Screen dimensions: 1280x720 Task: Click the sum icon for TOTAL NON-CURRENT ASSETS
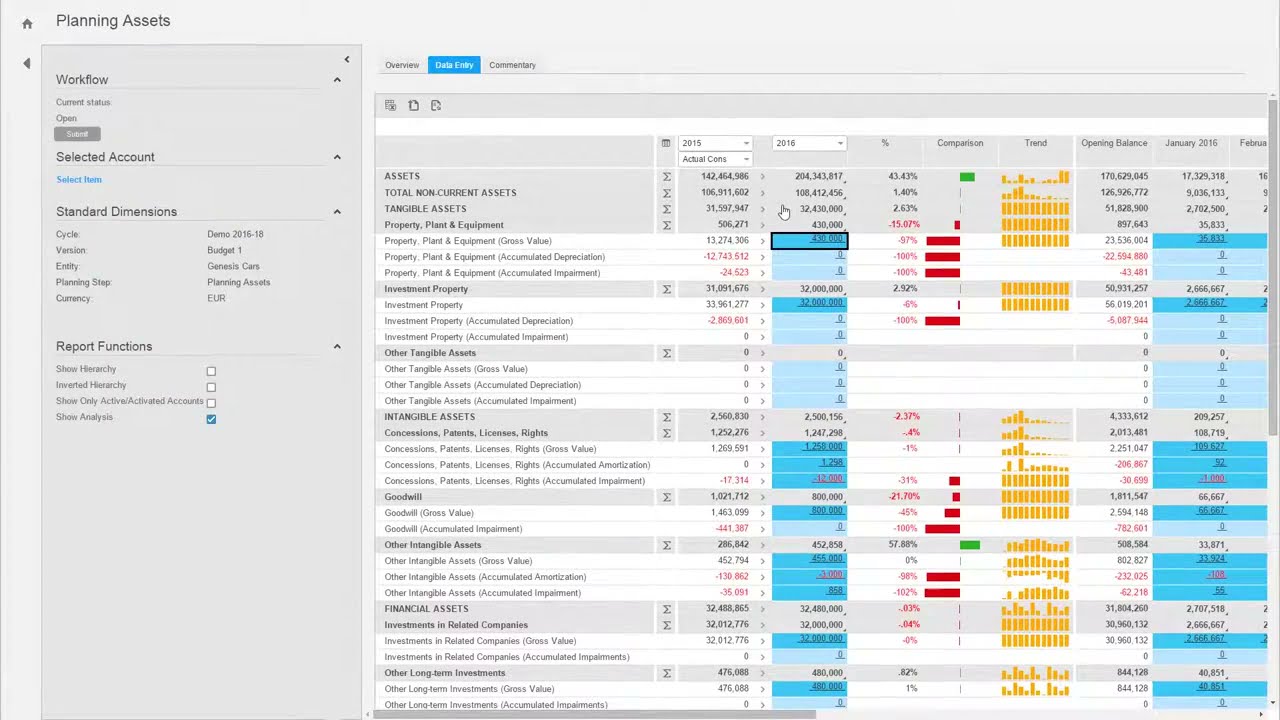(x=667, y=193)
